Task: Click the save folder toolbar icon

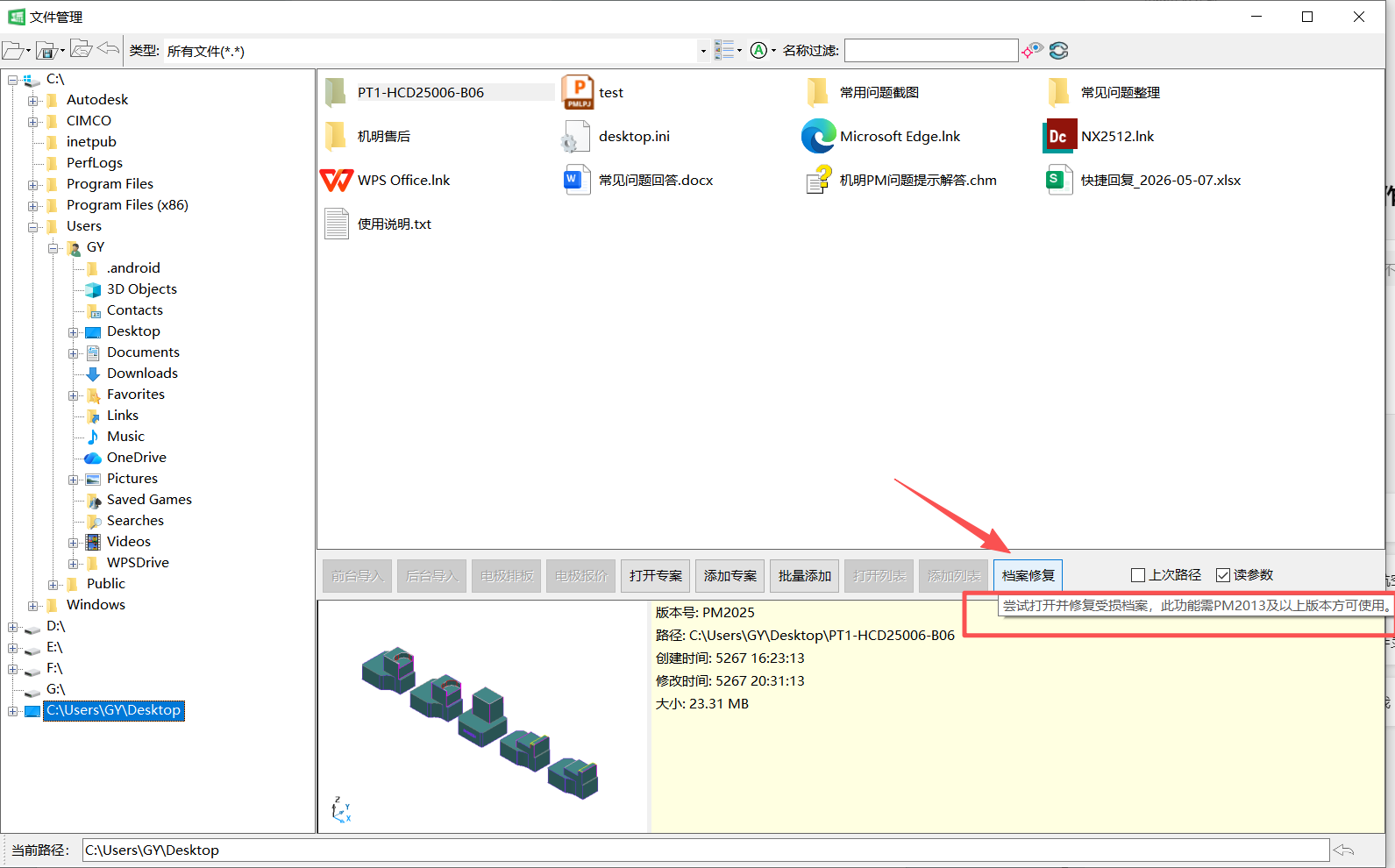Action: point(46,51)
